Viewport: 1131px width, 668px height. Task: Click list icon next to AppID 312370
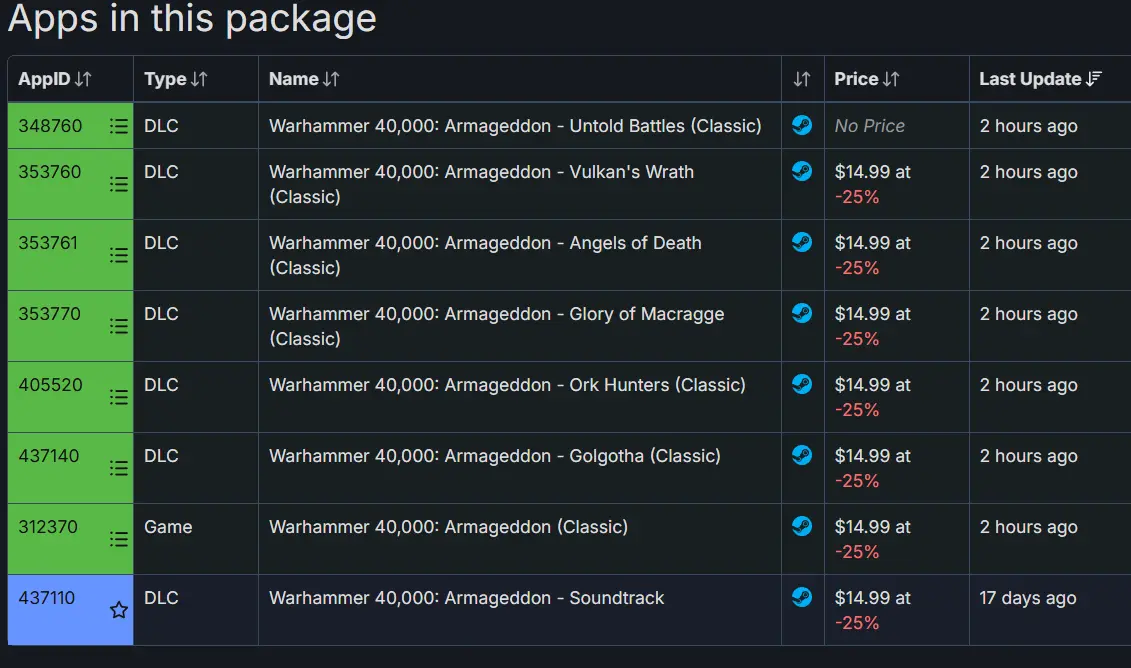[x=118, y=540]
